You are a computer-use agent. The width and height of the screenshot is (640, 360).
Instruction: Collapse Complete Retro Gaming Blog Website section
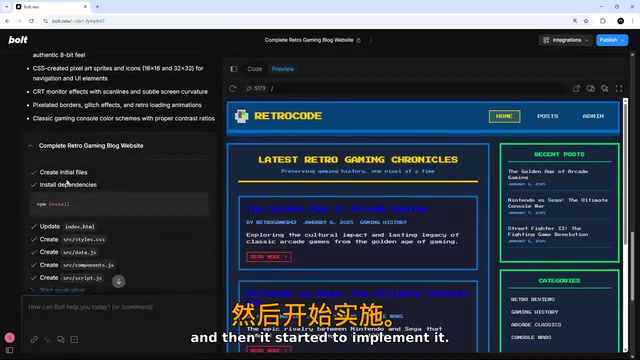[x=30, y=146]
